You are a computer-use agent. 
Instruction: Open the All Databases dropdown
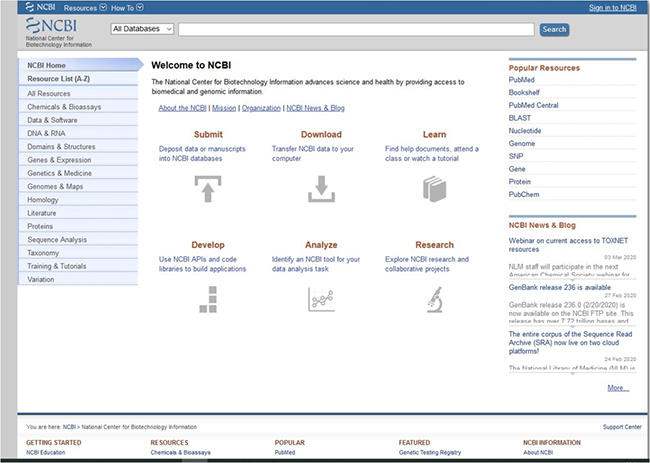(142, 29)
